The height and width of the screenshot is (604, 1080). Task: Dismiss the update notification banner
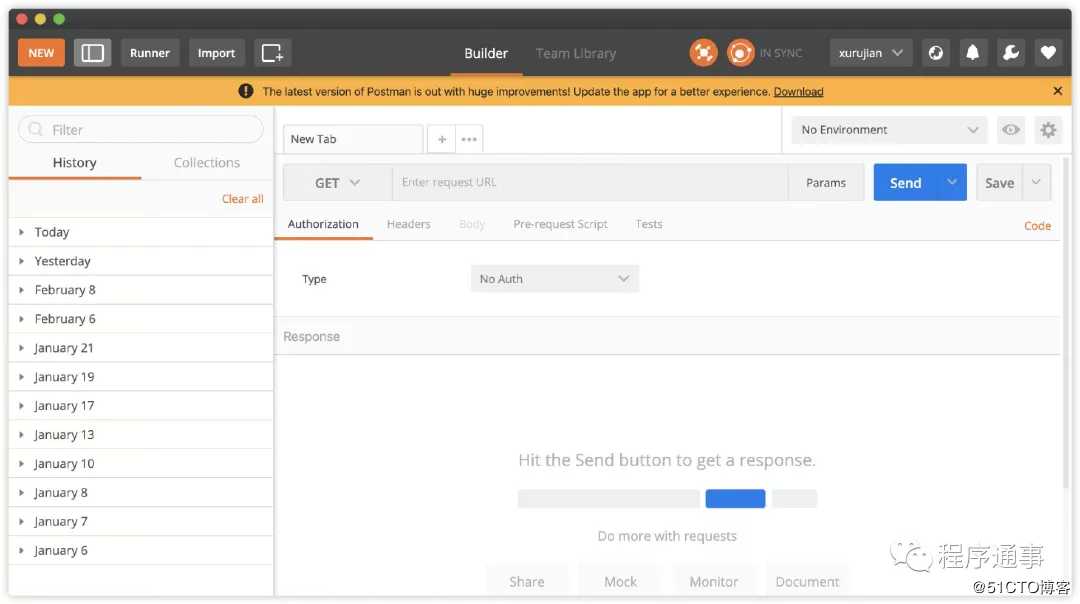point(1057,91)
